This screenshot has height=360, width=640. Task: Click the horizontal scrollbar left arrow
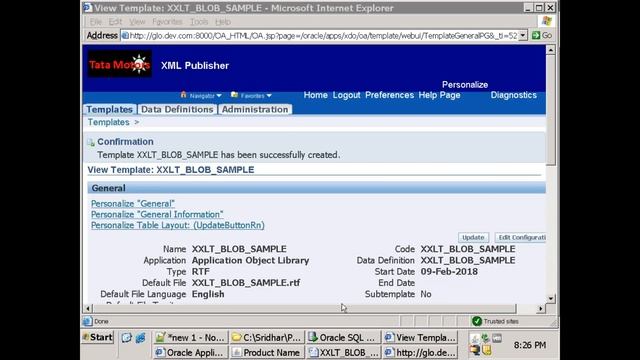coord(87,308)
